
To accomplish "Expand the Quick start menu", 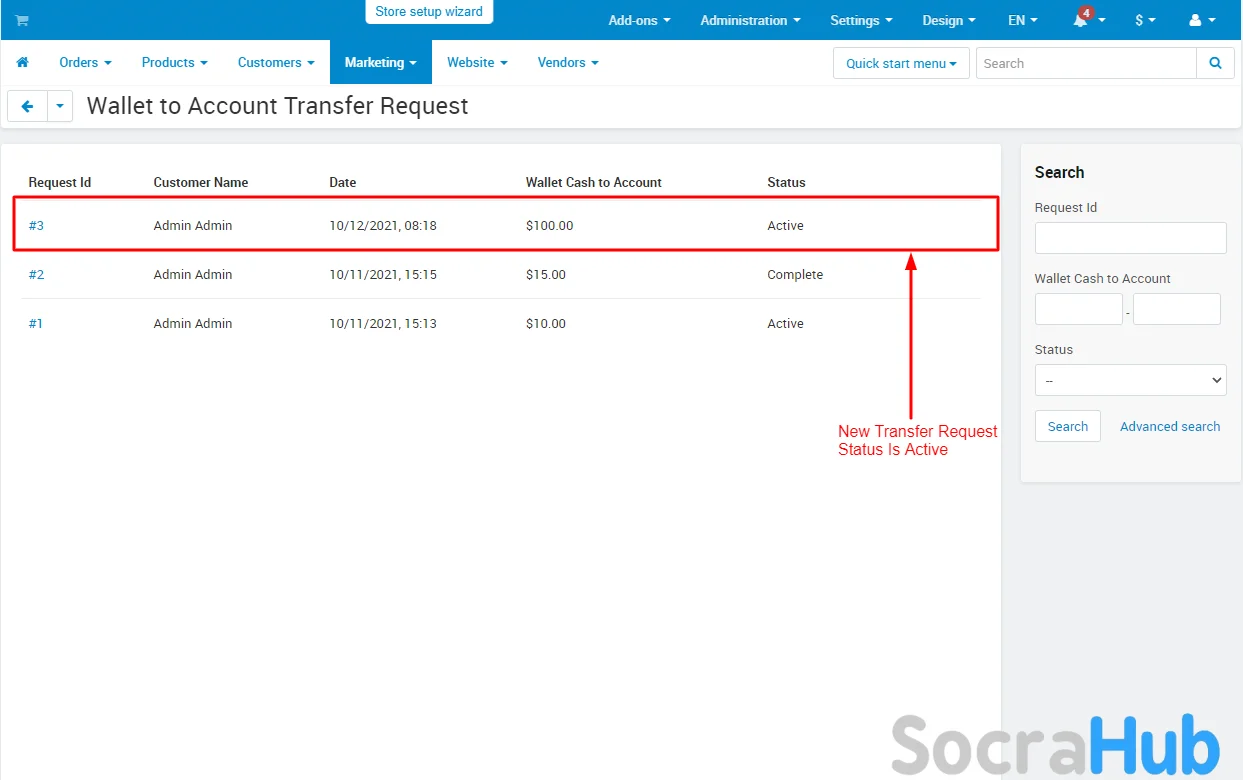I will [x=900, y=63].
